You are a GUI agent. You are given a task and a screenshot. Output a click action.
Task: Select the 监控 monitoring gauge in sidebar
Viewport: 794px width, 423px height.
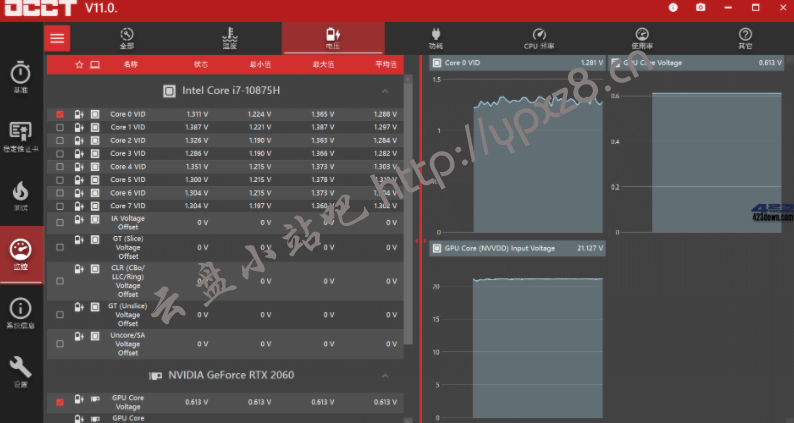(x=21, y=254)
